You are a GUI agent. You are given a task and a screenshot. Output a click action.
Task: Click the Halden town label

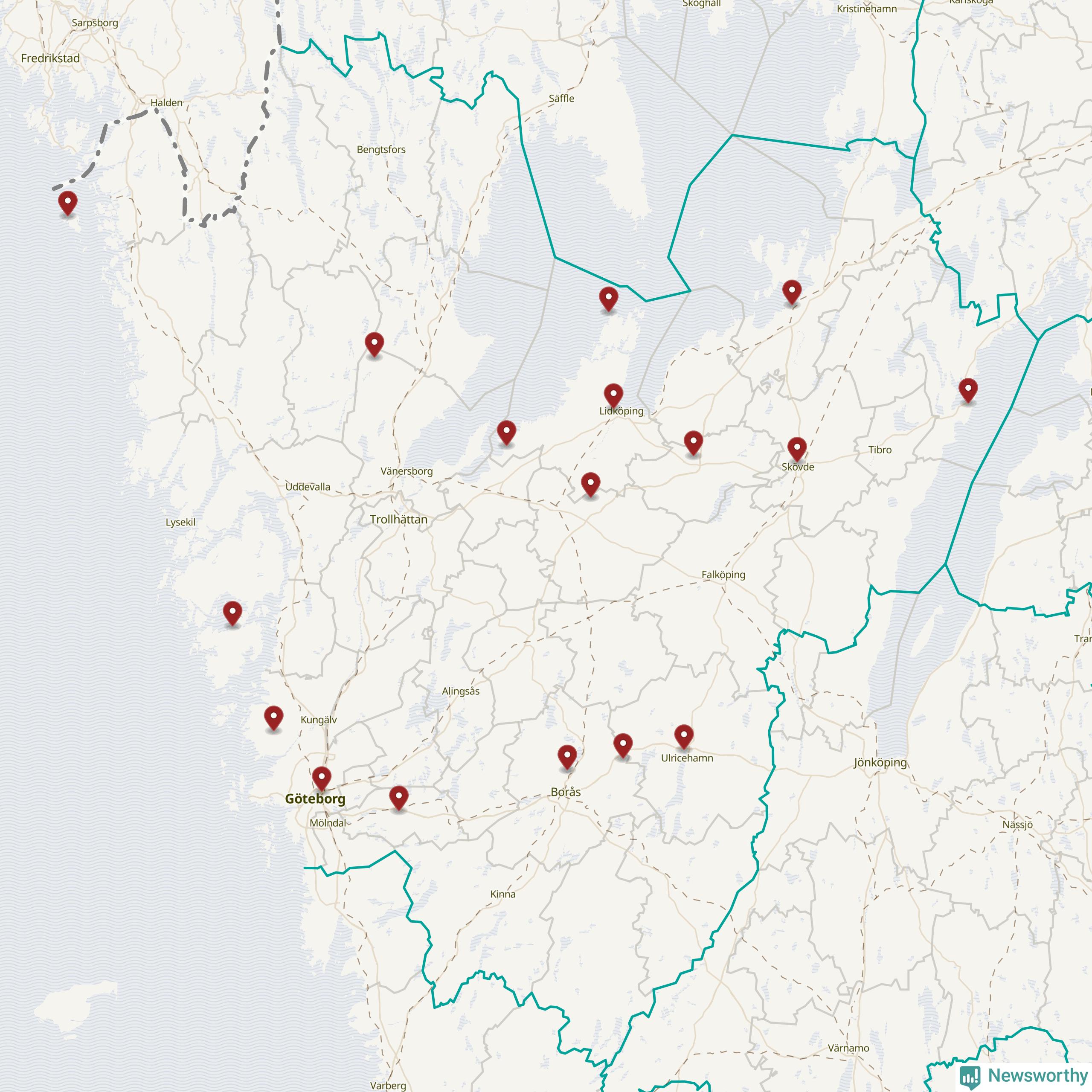(x=167, y=103)
